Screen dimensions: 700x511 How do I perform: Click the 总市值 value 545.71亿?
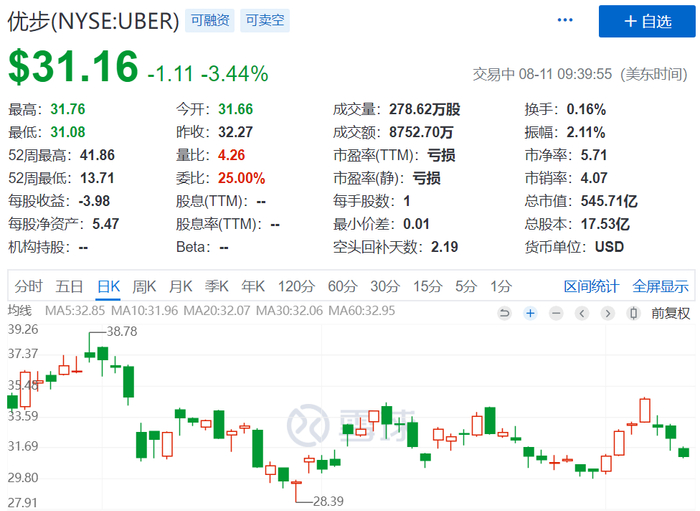tap(609, 201)
